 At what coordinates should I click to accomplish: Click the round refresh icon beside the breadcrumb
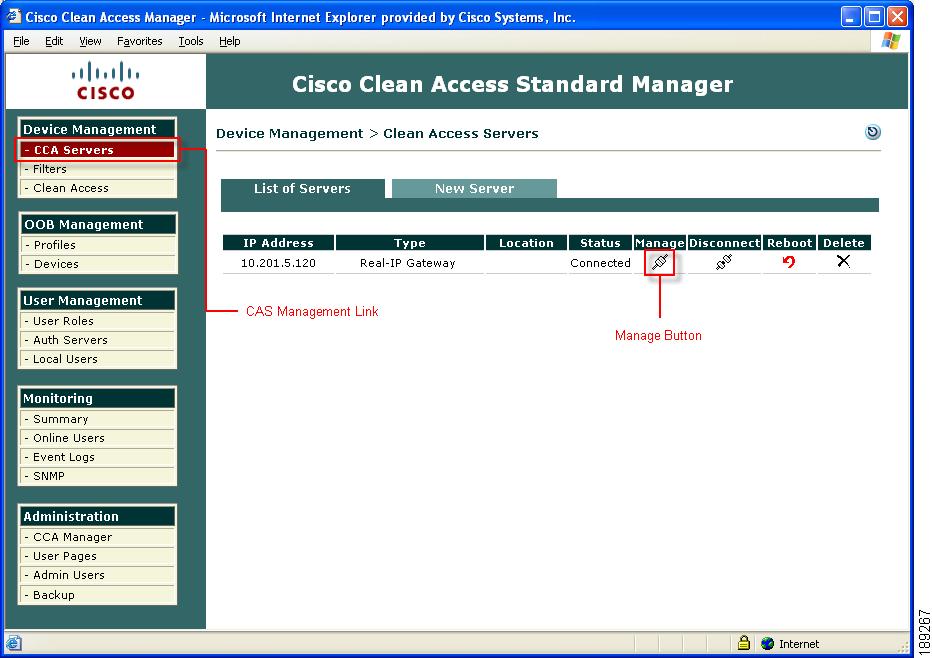[873, 132]
